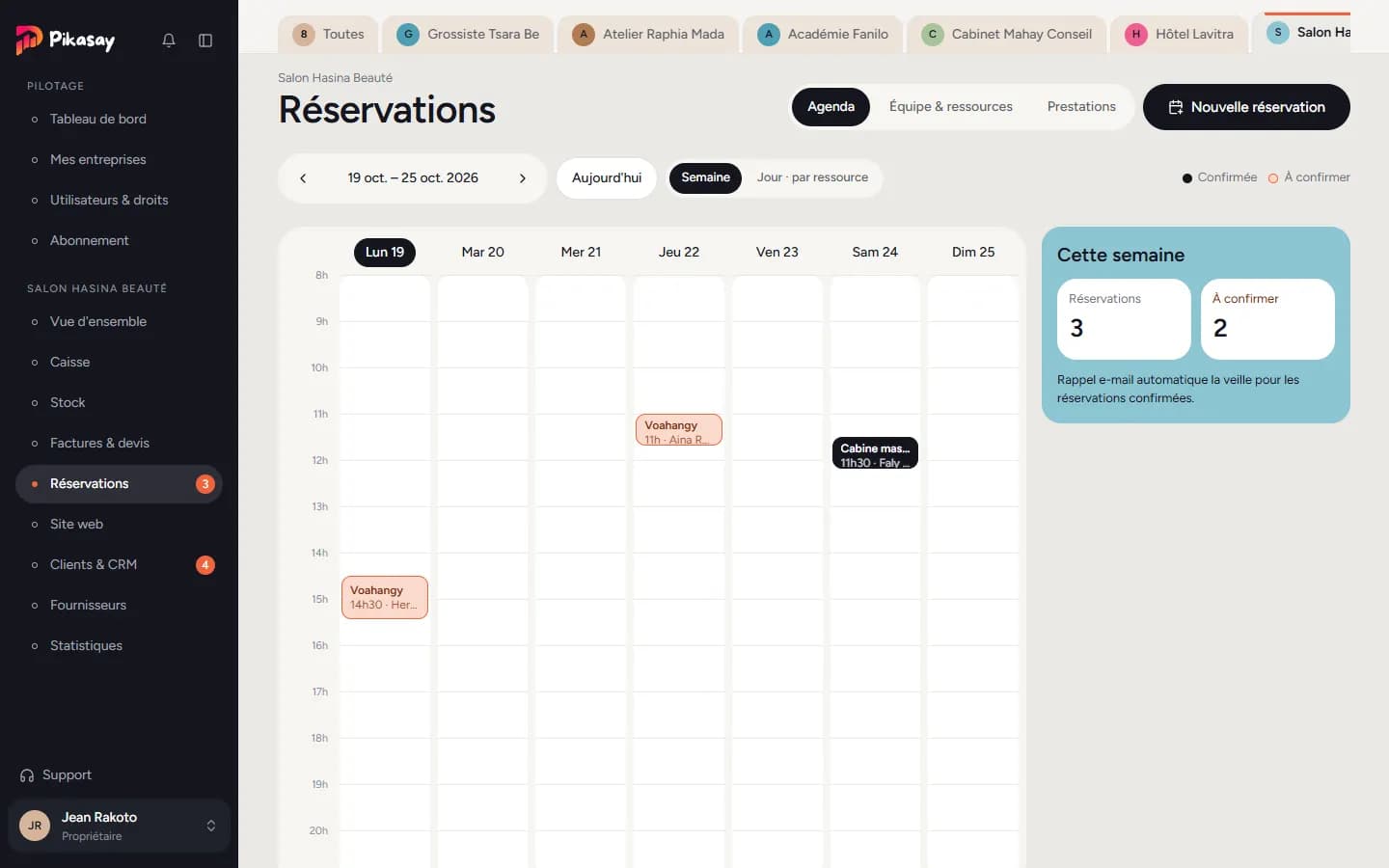Open Stock in the sidebar
The image size is (1389, 868).
pyautogui.click(x=119, y=403)
